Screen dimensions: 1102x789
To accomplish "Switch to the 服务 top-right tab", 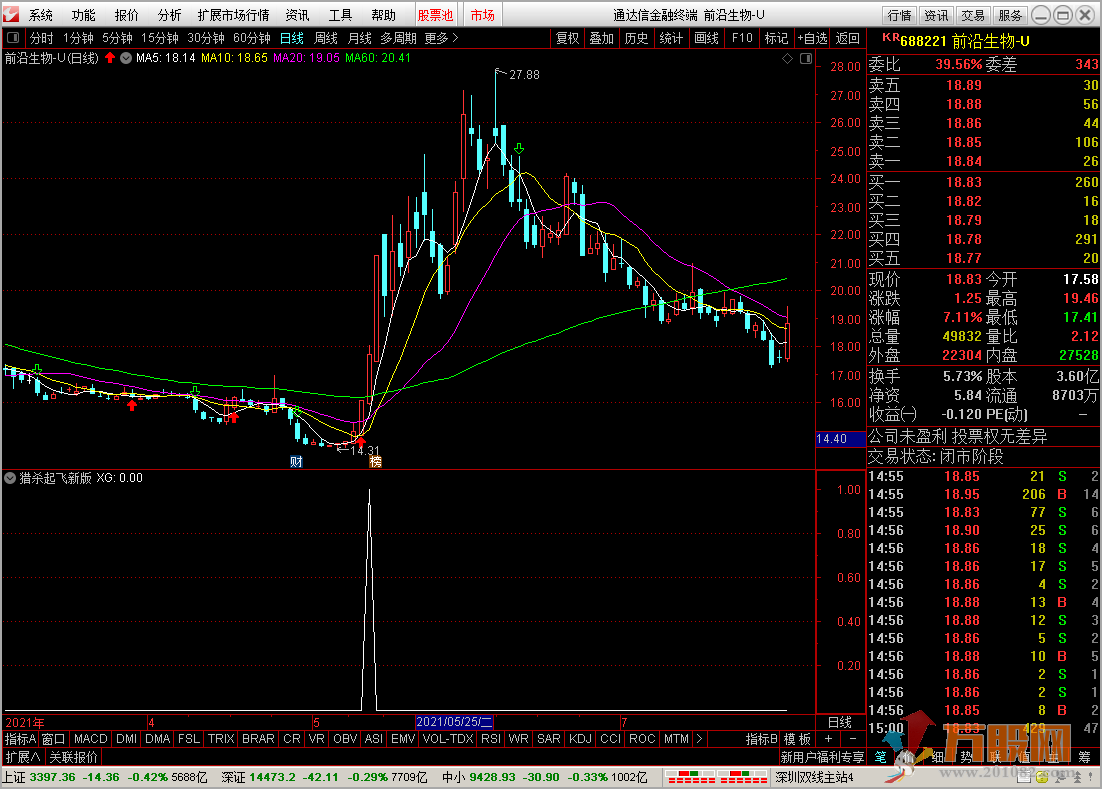I will 1010,15.
